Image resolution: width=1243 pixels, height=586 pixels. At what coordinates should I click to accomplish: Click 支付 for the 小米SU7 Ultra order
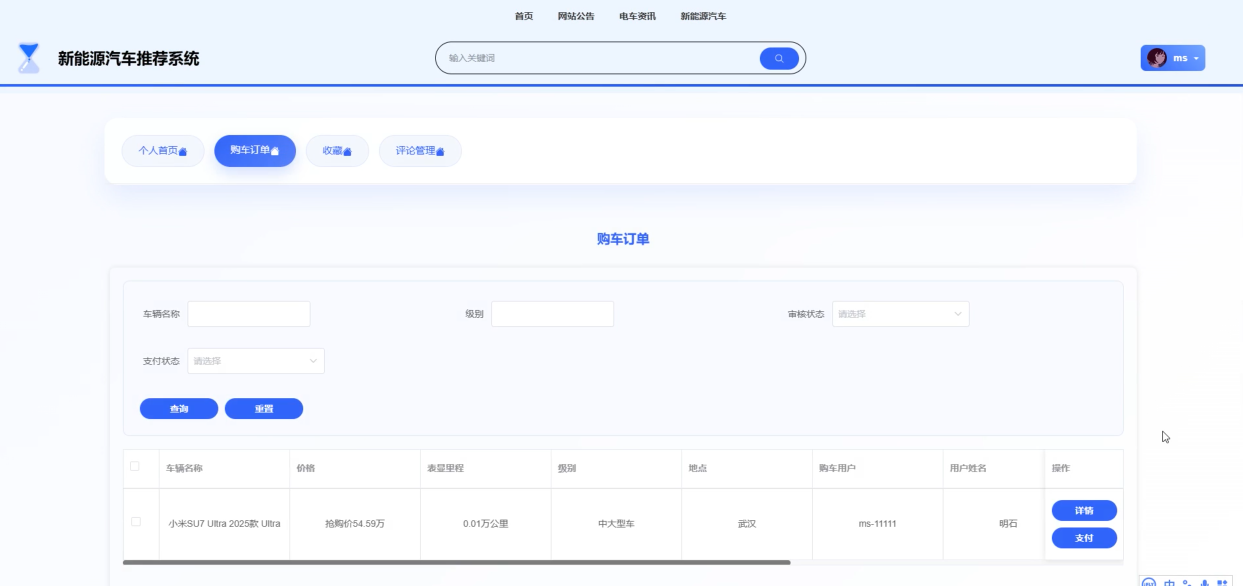[1083, 538]
